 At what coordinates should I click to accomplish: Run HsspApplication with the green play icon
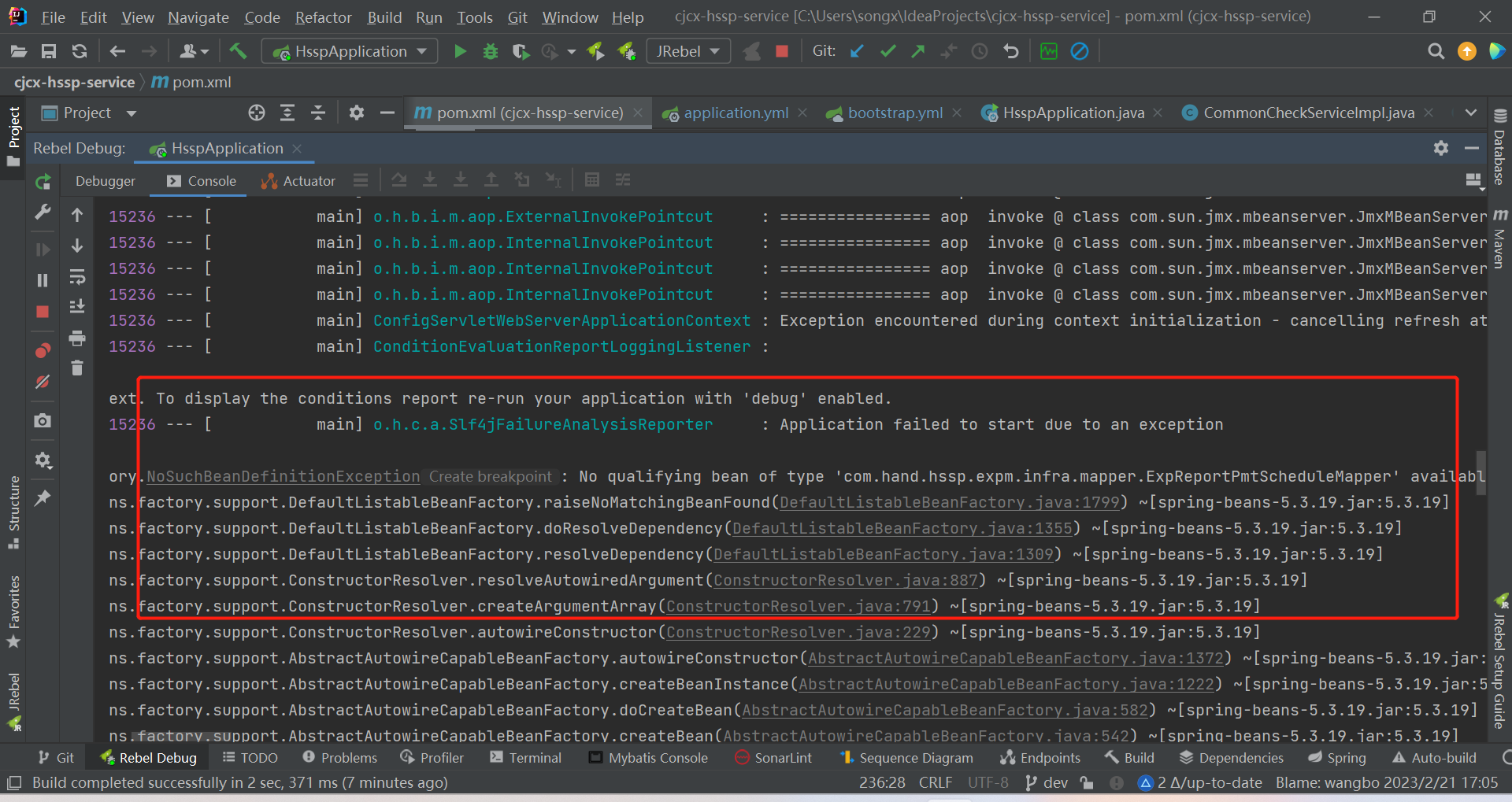coord(460,51)
